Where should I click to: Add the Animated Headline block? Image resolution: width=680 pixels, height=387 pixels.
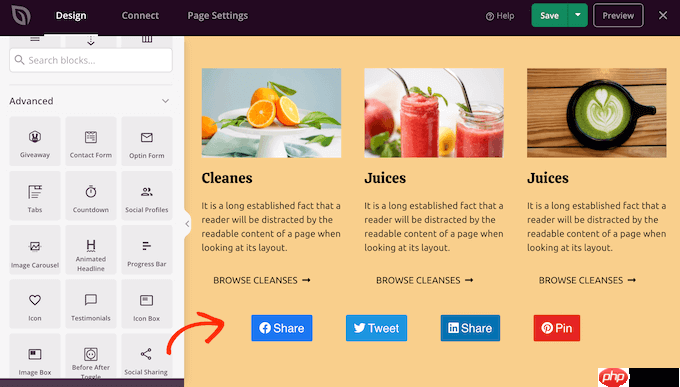click(91, 250)
